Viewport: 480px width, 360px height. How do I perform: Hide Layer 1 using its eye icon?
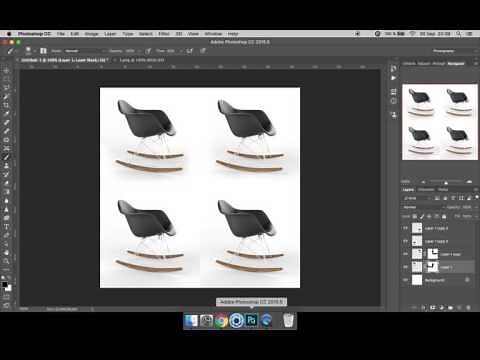point(405,267)
